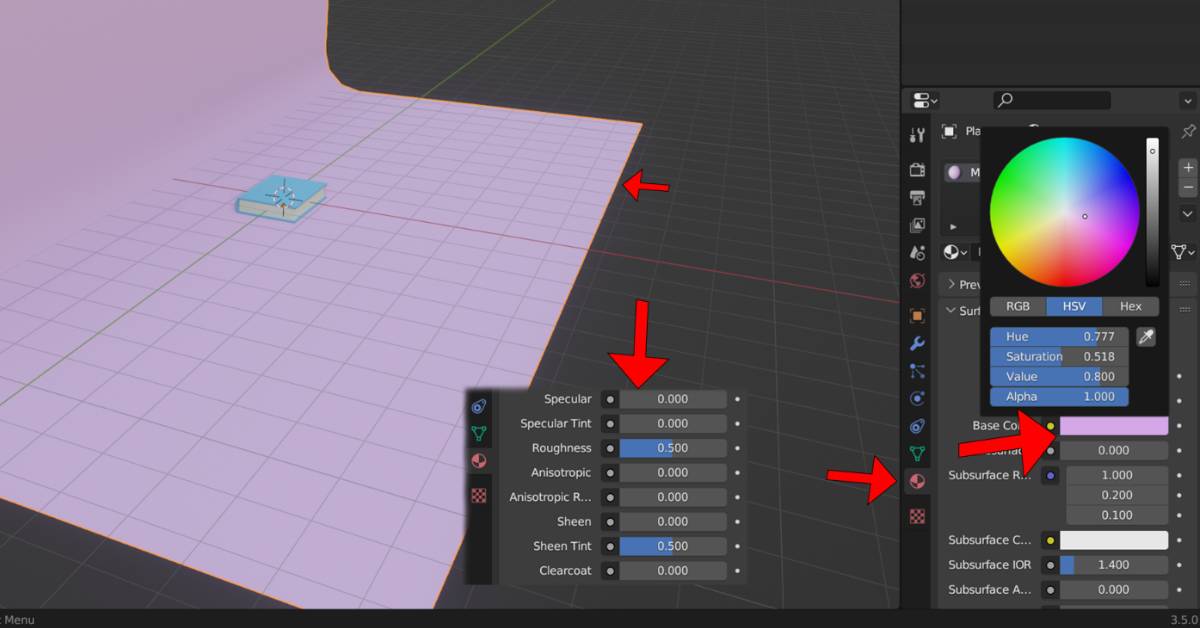This screenshot has height=628, width=1200.
Task: Expand the Preview section
Action: pos(950,283)
